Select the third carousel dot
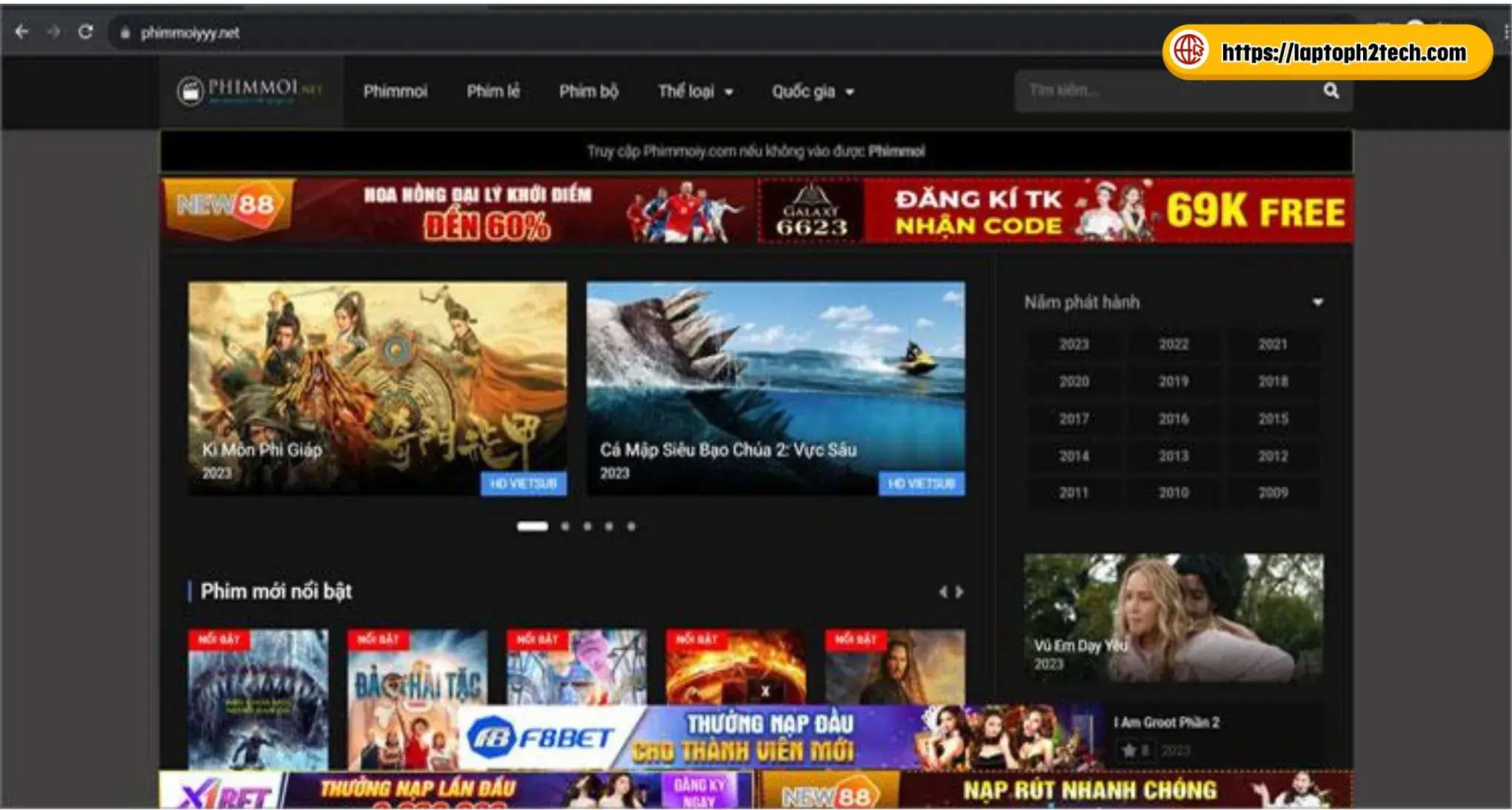 pos(587,526)
